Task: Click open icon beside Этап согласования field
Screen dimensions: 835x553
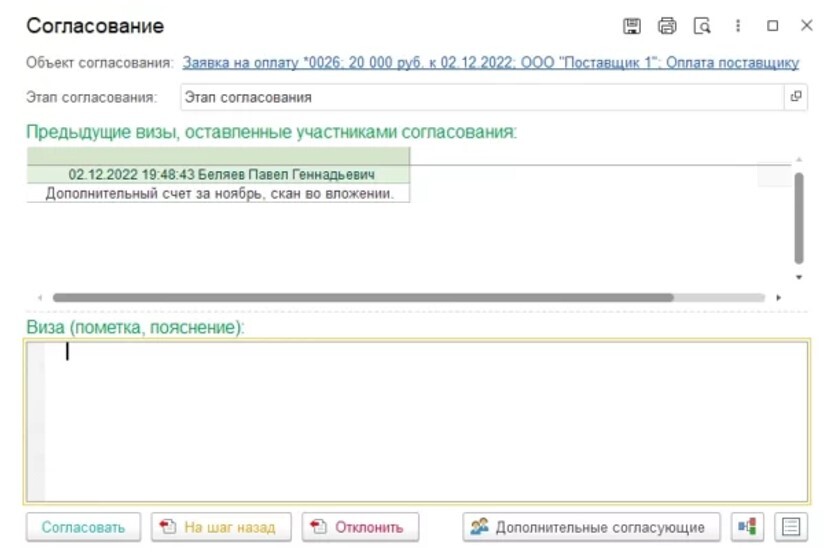Action: [796, 97]
